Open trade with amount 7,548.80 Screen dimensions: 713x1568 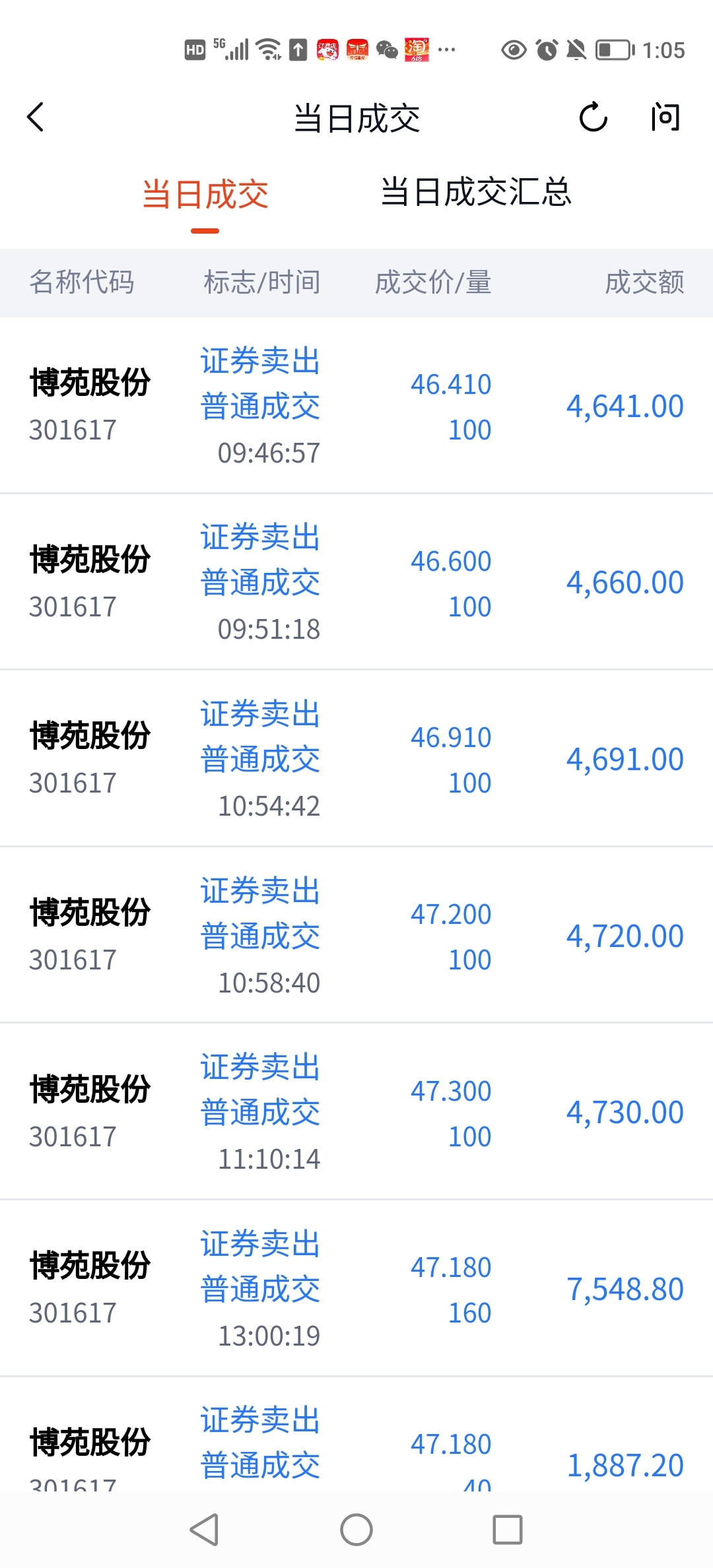[356, 1289]
